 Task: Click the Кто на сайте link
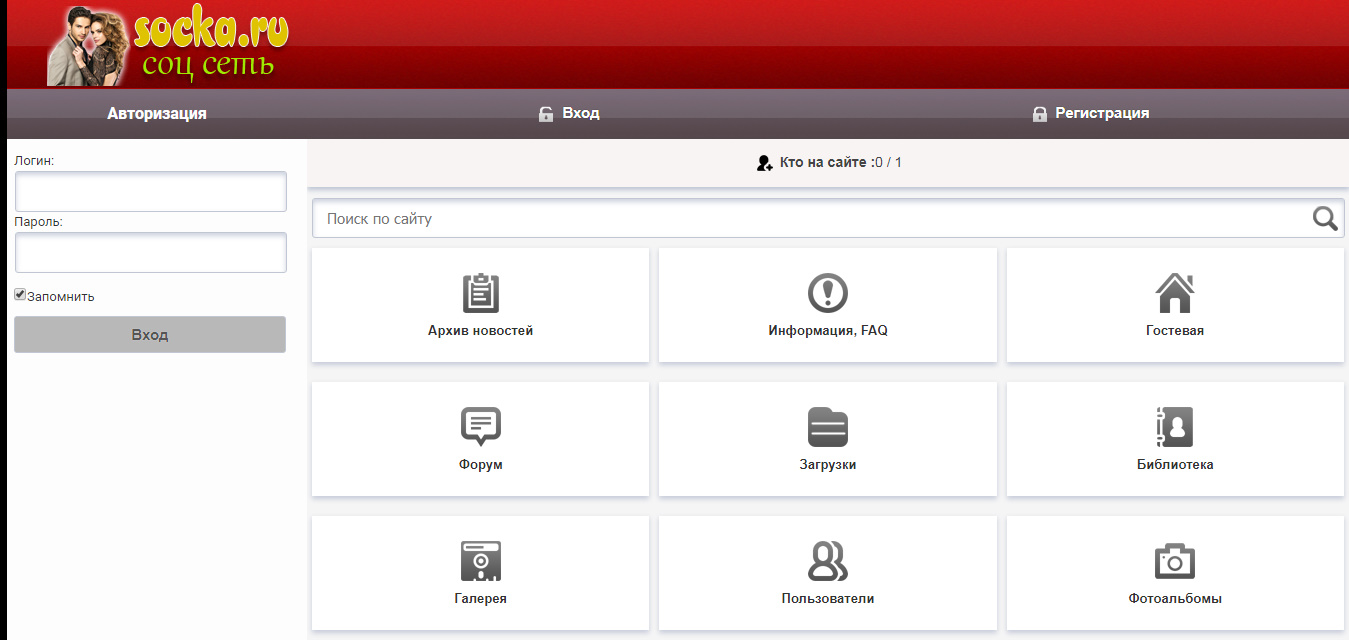(x=826, y=162)
